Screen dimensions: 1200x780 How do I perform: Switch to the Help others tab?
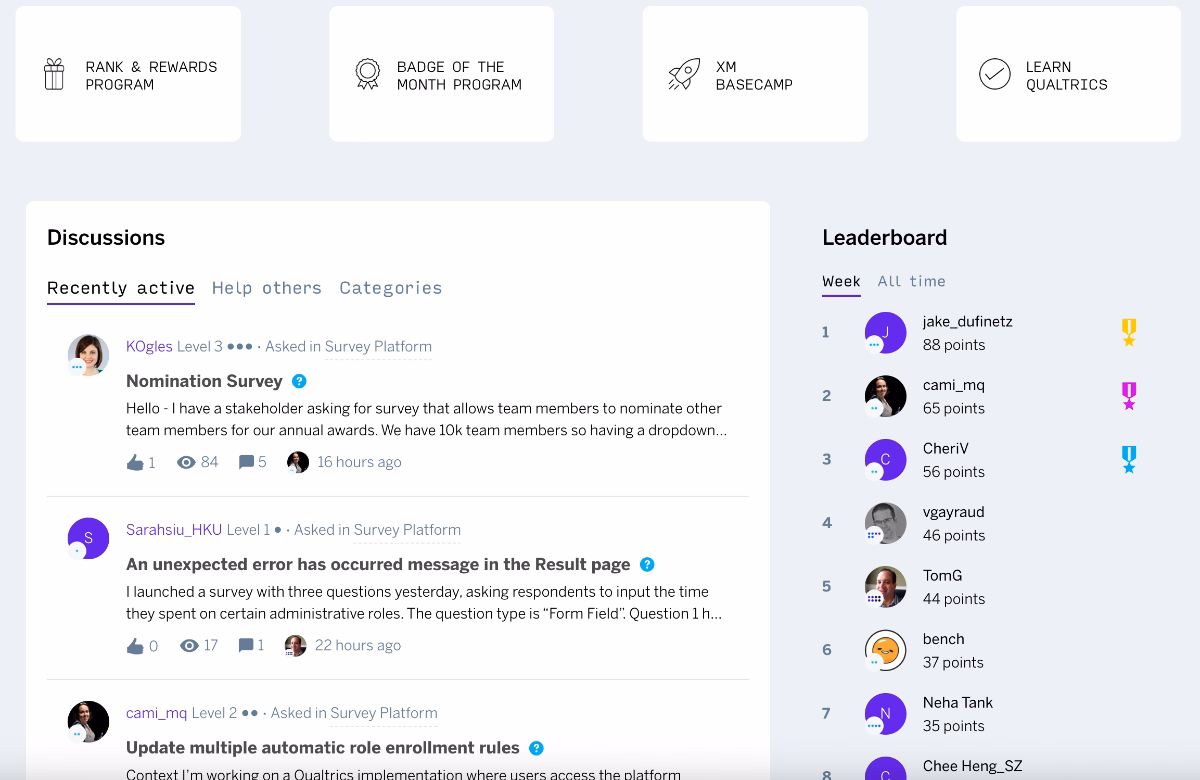coord(267,288)
